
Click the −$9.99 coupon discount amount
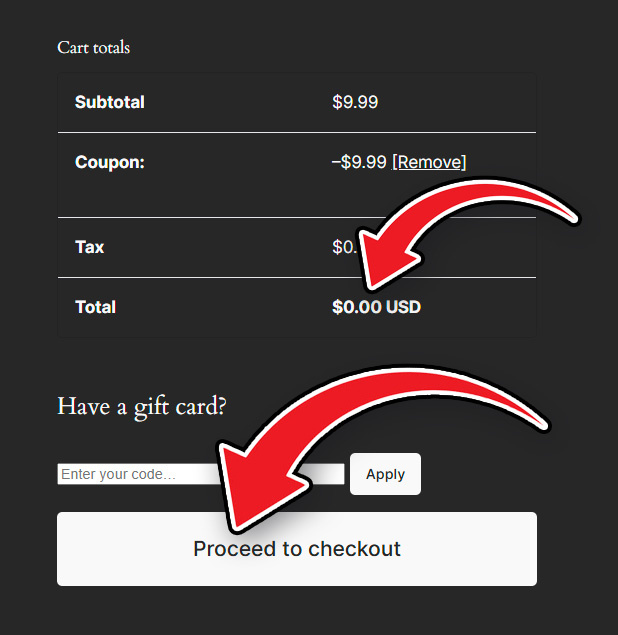pyautogui.click(x=359, y=162)
